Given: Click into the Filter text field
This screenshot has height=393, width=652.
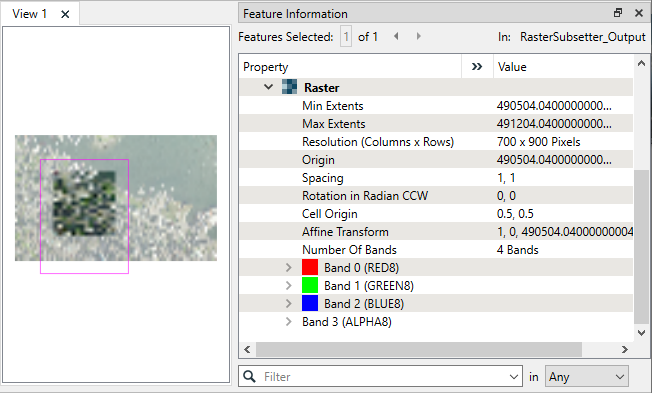Looking at the screenshot, I should click(x=385, y=377).
